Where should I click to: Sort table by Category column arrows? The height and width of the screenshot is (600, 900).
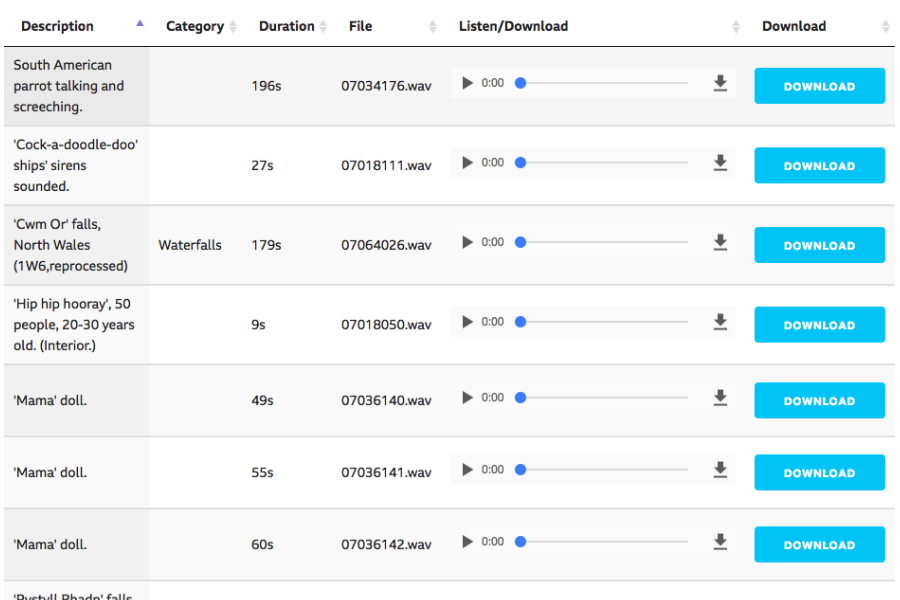pyautogui.click(x=233, y=27)
